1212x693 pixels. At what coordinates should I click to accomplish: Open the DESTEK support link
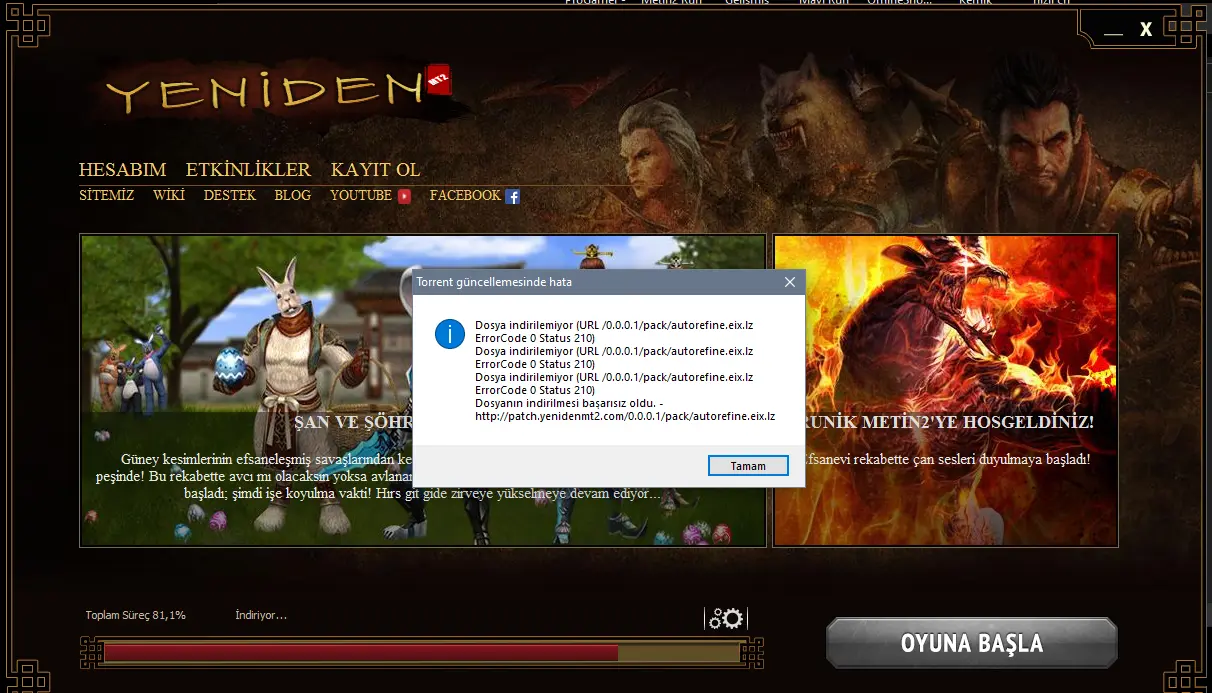[x=229, y=196]
